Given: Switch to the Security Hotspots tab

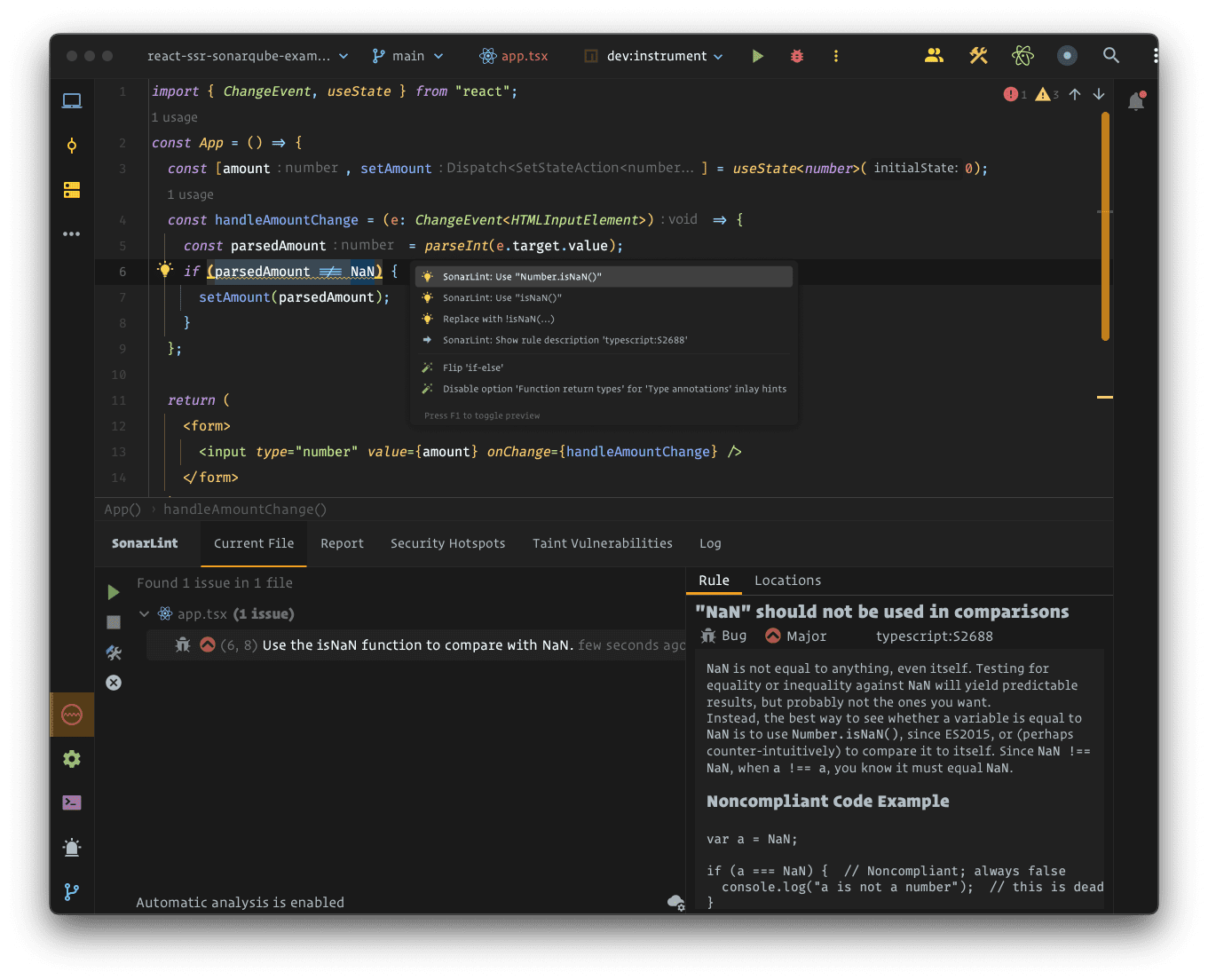Looking at the screenshot, I should click(447, 543).
